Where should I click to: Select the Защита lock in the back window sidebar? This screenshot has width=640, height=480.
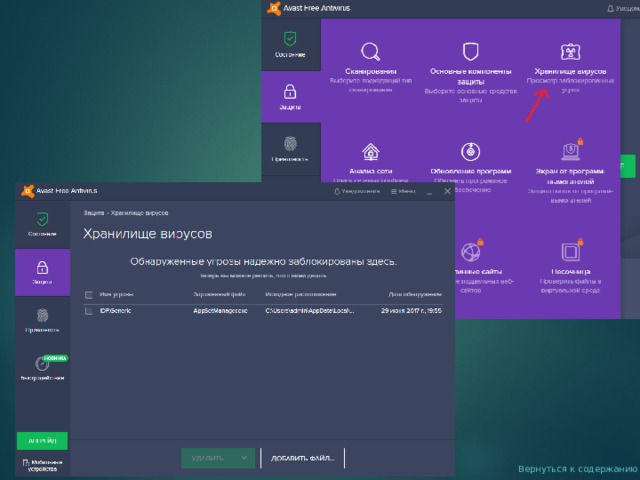[290, 97]
